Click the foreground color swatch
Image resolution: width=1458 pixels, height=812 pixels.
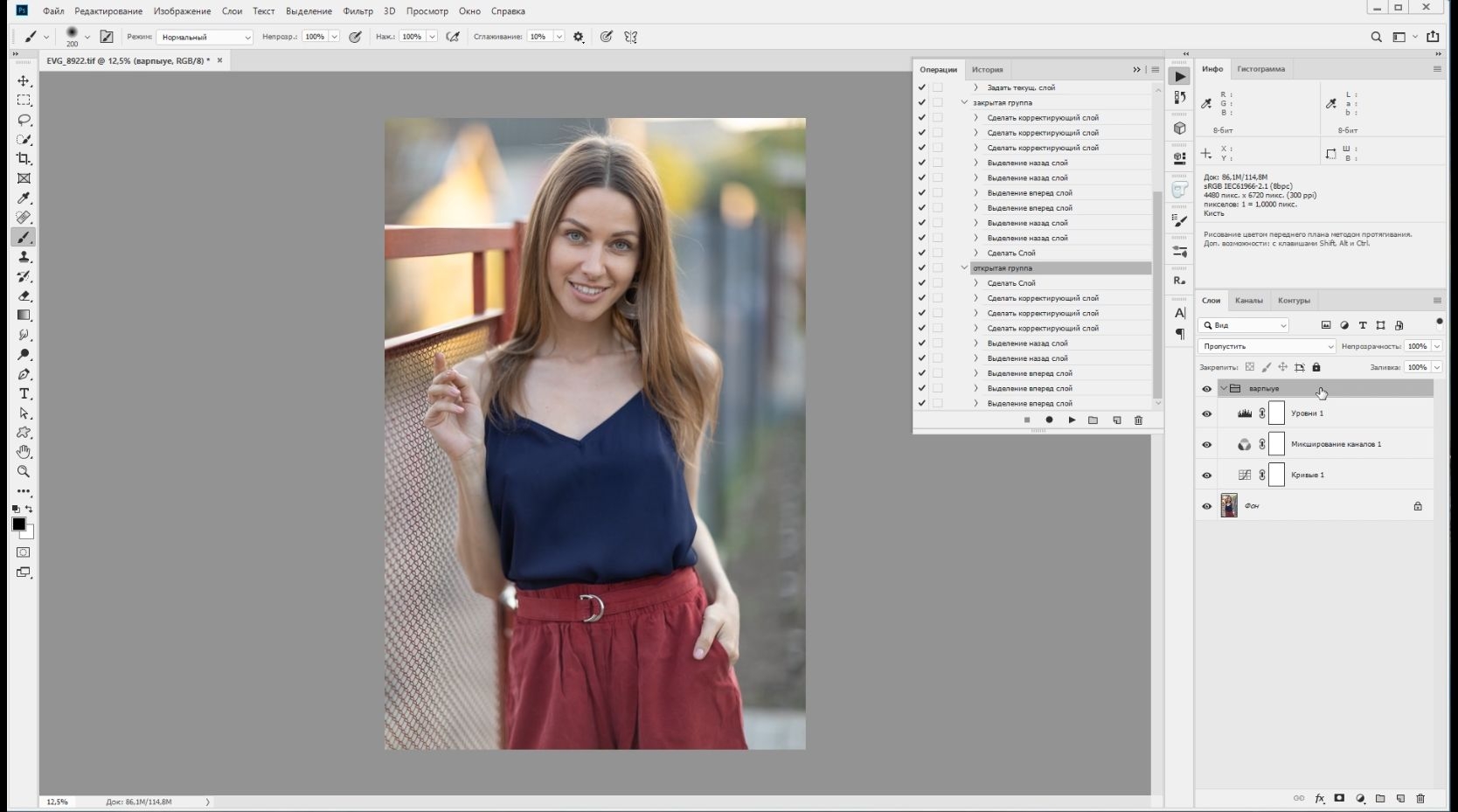[18, 524]
